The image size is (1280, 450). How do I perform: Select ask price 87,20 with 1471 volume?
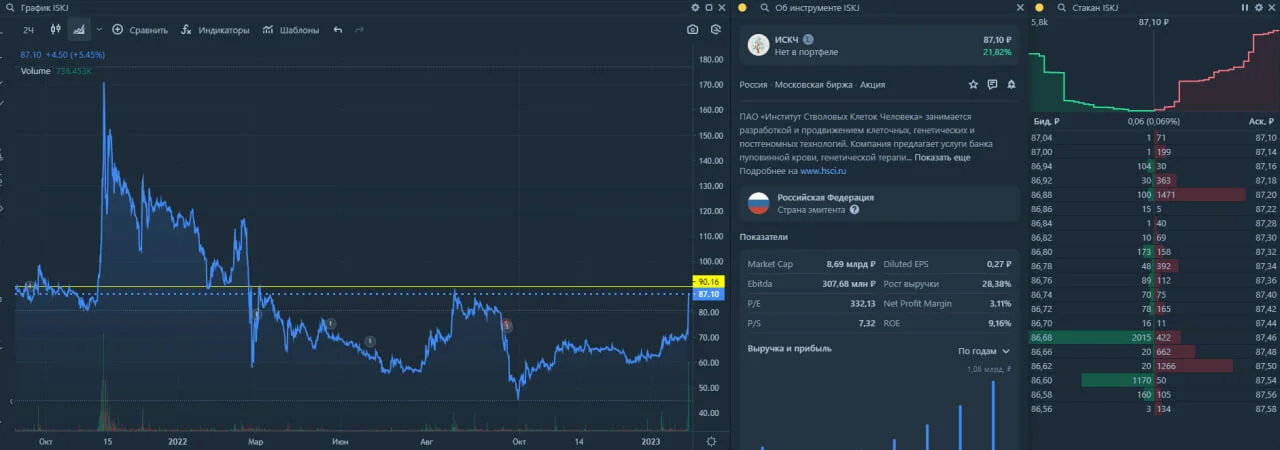1216,194
